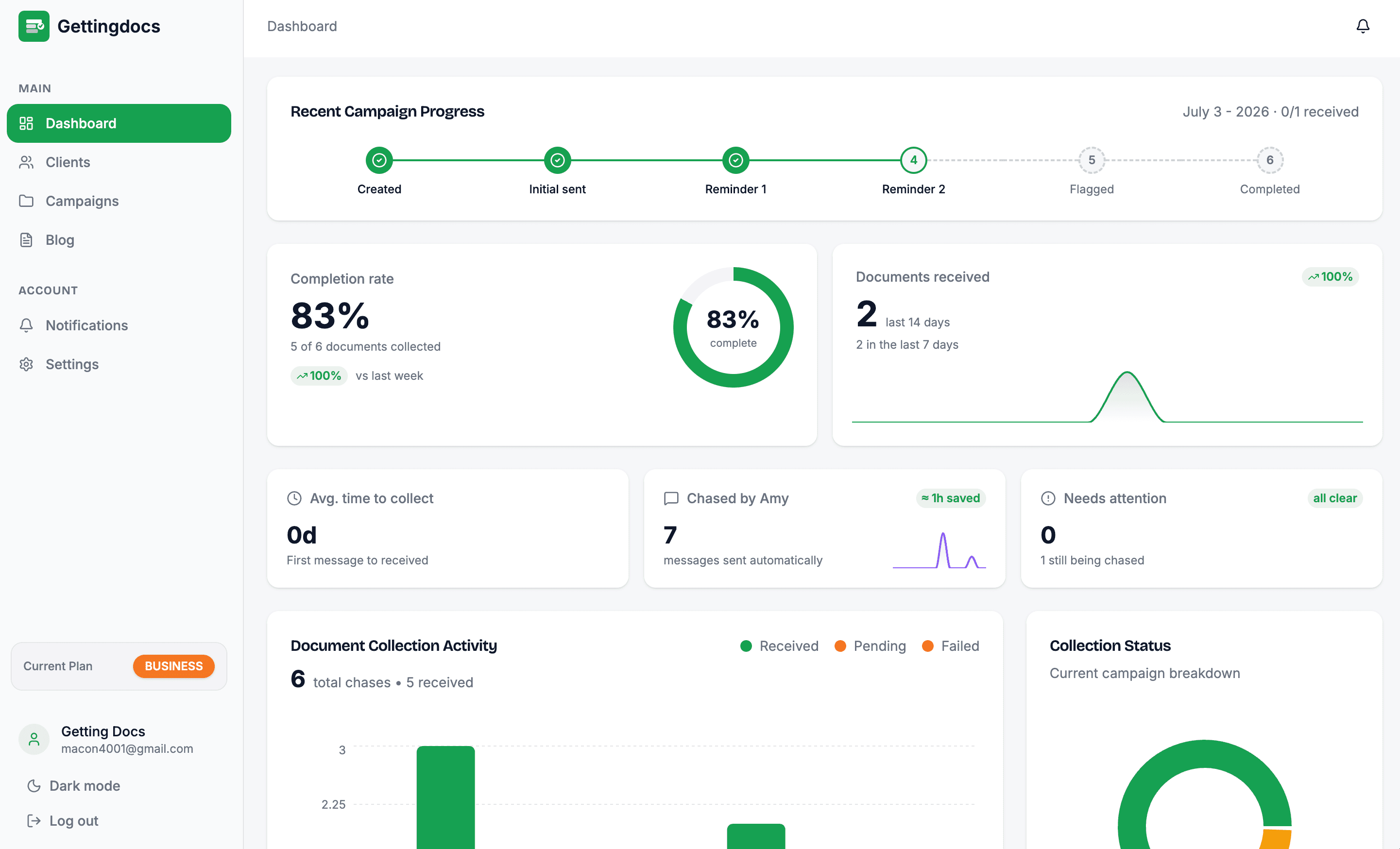Click the Chased by Amy purple sparkline
Image resolution: width=1400 pixels, height=849 pixels.
[939, 550]
